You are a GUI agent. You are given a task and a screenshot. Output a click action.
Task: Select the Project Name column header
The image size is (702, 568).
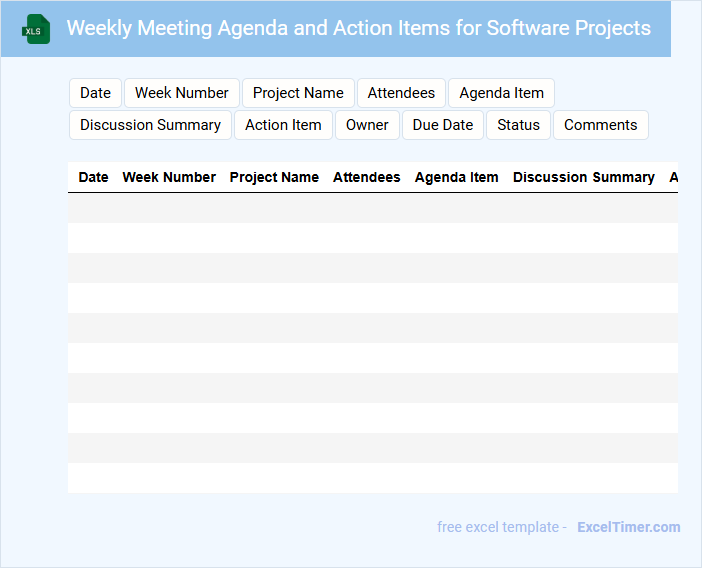tap(274, 177)
